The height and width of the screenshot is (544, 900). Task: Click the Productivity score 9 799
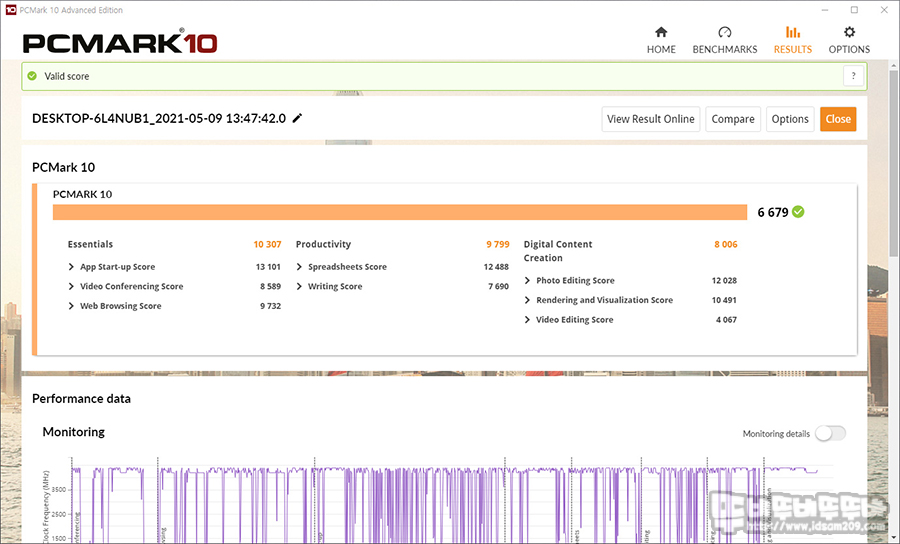498,244
